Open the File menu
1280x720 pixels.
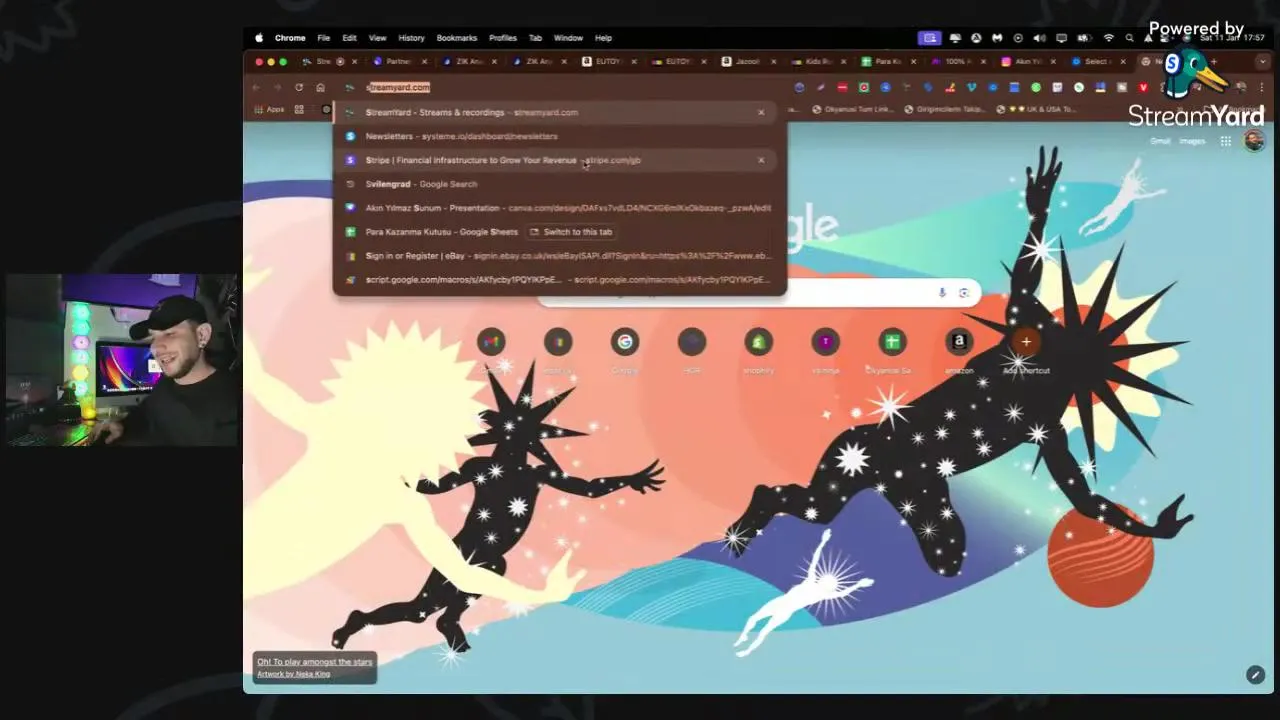click(x=324, y=38)
